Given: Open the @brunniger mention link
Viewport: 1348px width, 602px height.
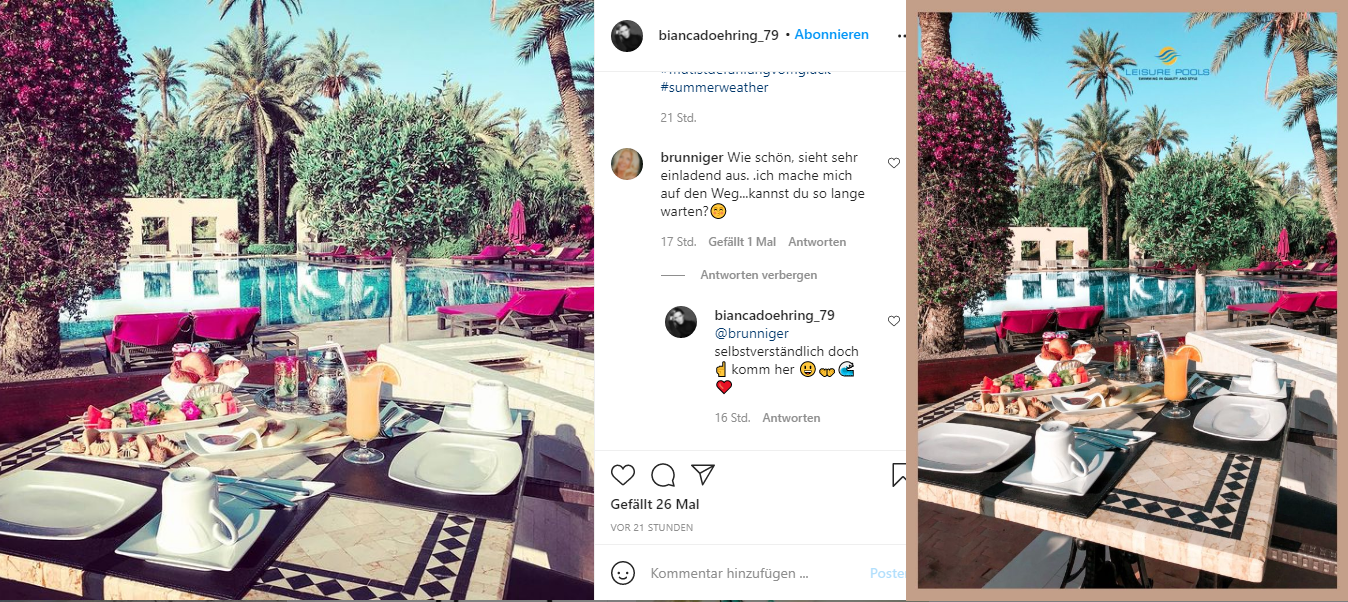Looking at the screenshot, I should 751,333.
